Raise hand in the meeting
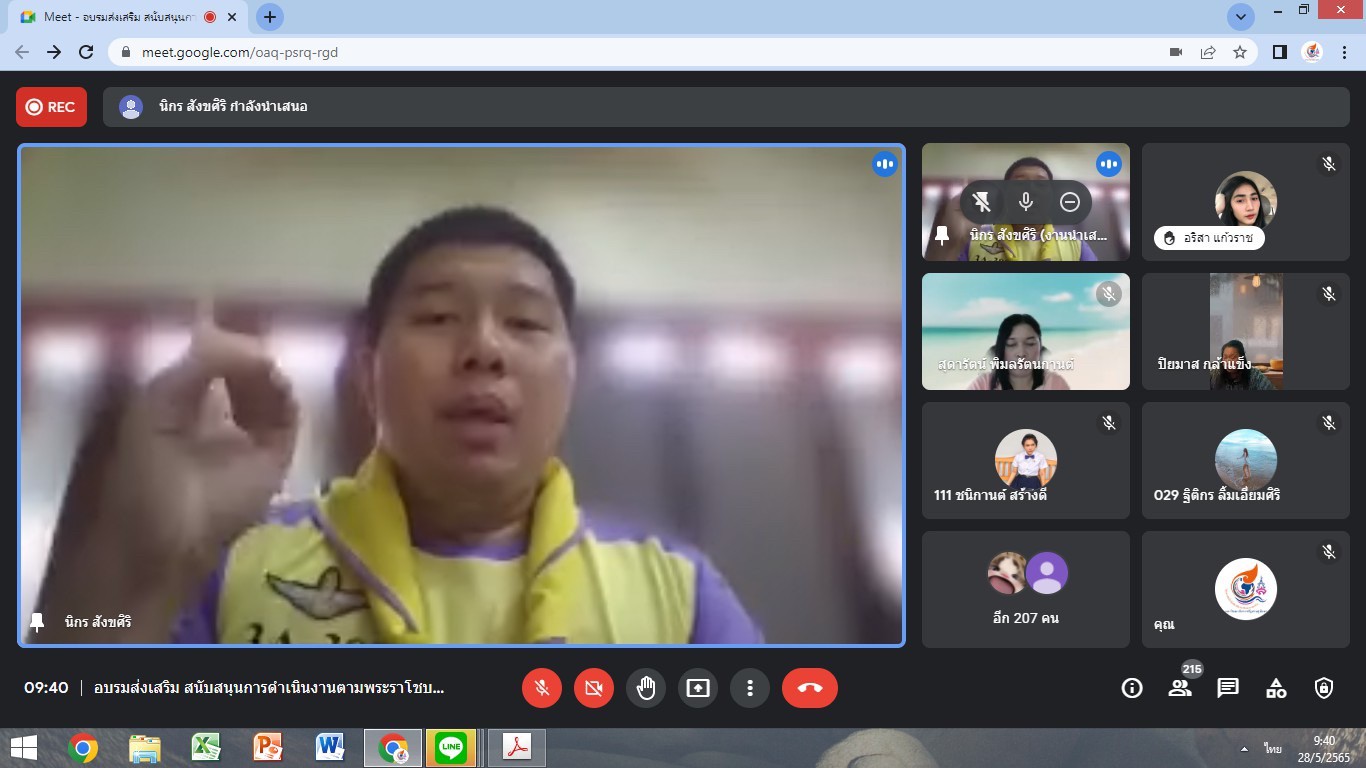 (x=646, y=688)
